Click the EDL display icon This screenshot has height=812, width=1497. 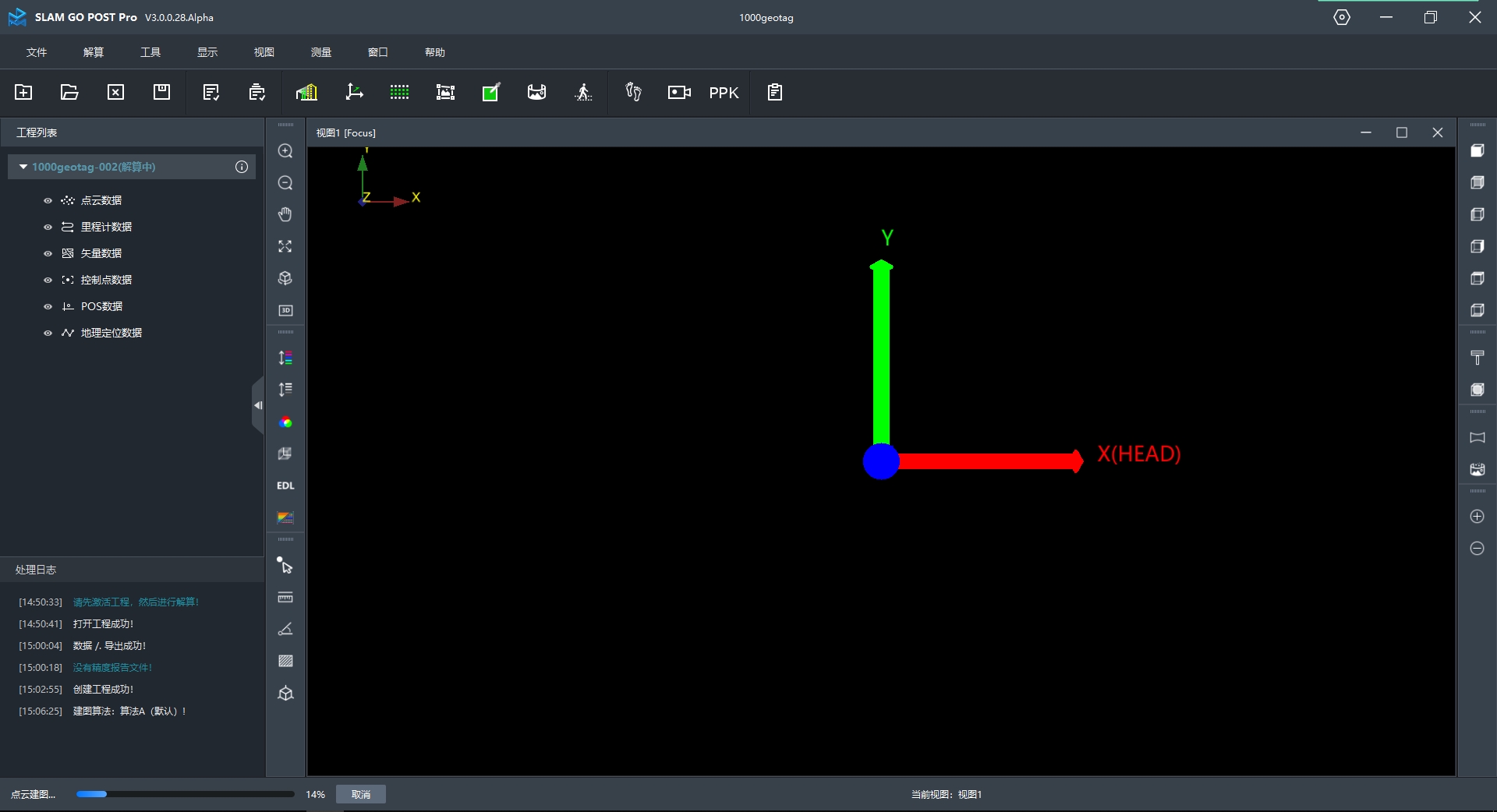[x=285, y=485]
